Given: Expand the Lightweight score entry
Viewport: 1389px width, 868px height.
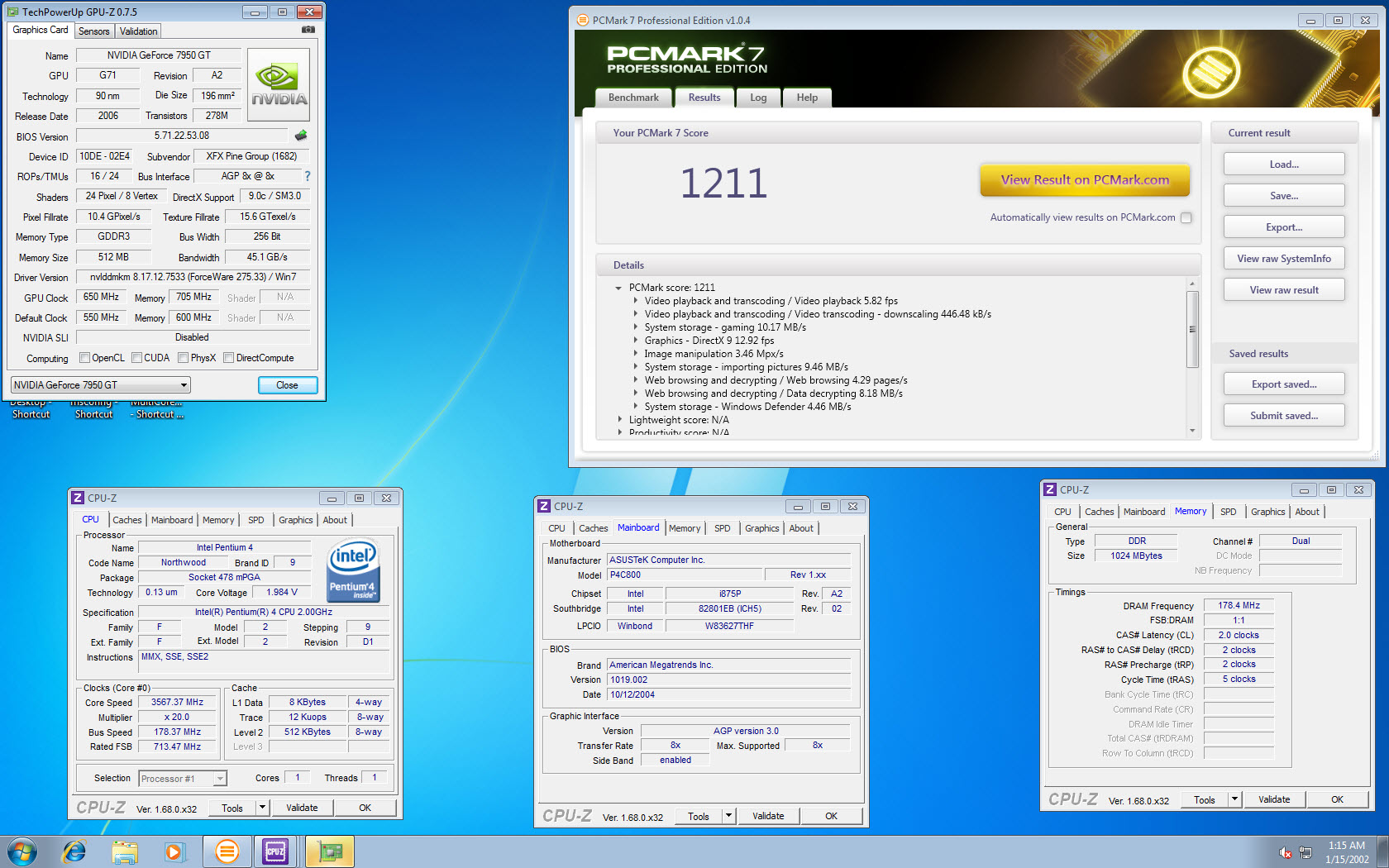Looking at the screenshot, I should pyautogui.click(x=619, y=420).
